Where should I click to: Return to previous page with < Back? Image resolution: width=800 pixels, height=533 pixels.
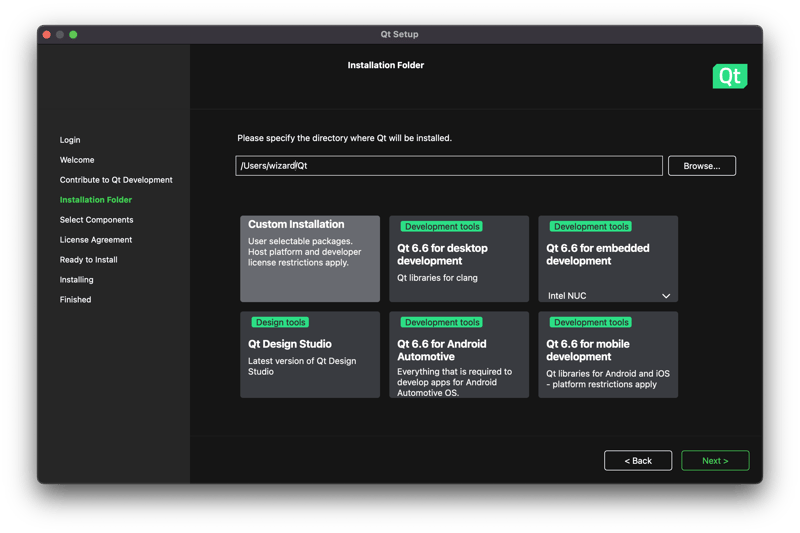click(638, 461)
